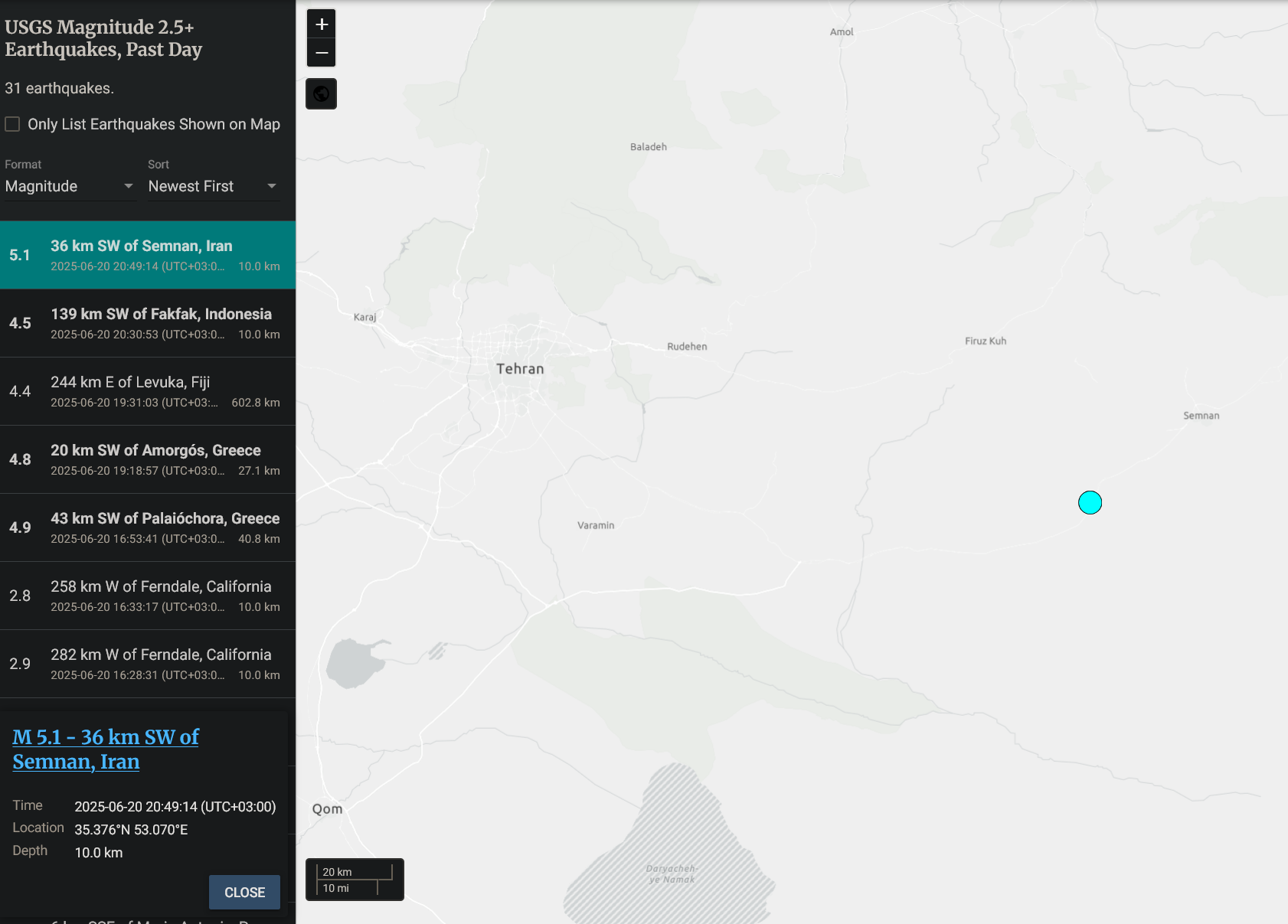The width and height of the screenshot is (1288, 924).
Task: Click the Qom label on the map
Action: click(x=327, y=809)
